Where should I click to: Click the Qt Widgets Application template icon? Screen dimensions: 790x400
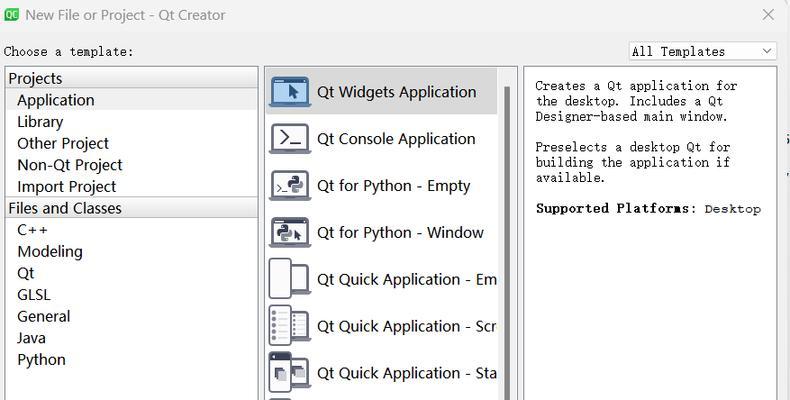pos(290,92)
